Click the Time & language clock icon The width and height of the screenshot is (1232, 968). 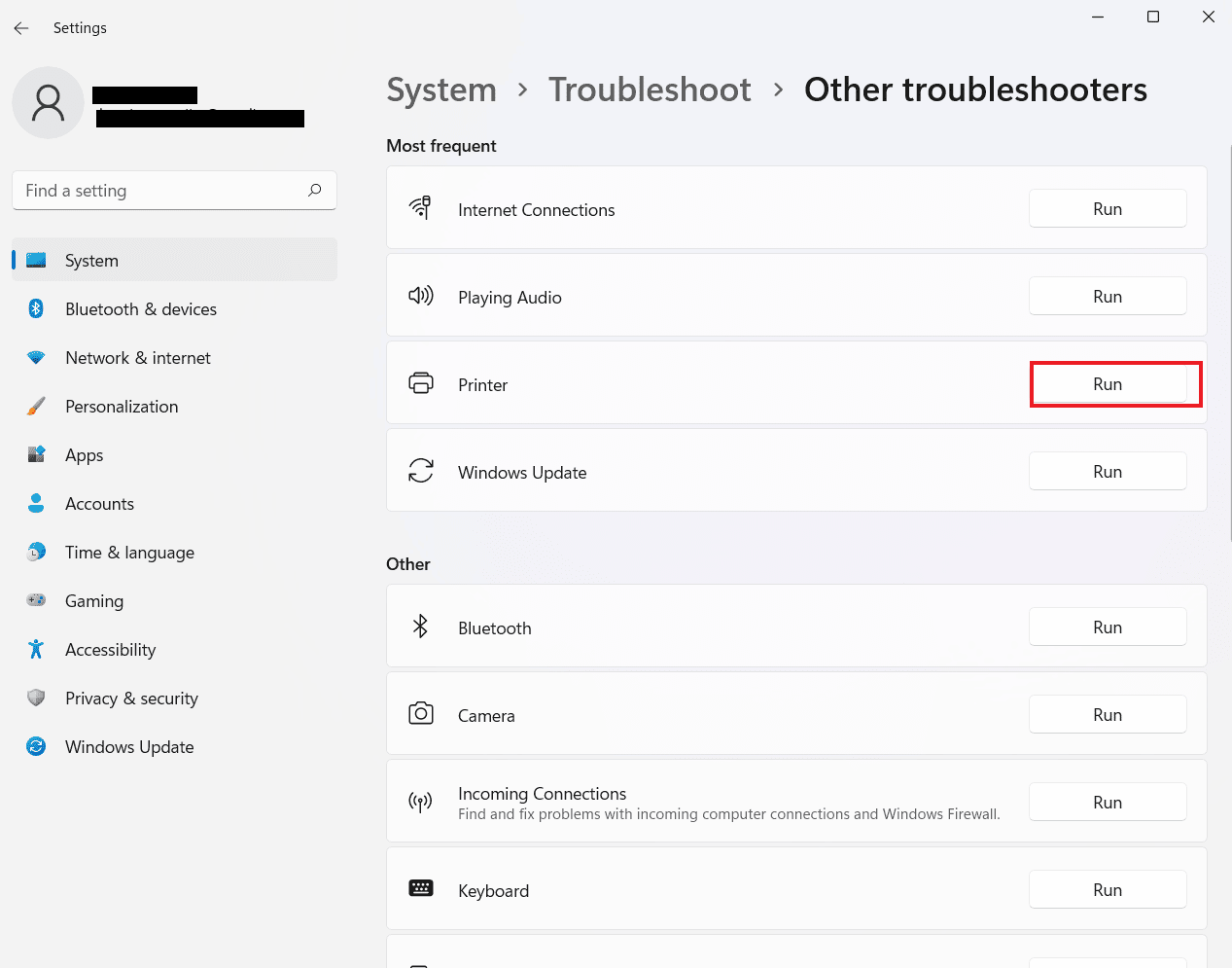click(x=36, y=552)
